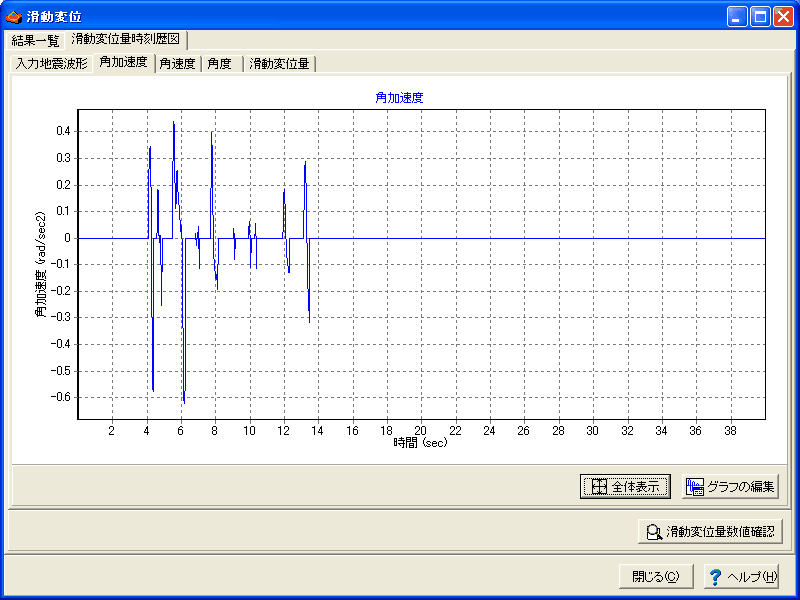The height and width of the screenshot is (600, 800).
Task: Select the 角加速度 tab
Action: (x=123, y=63)
